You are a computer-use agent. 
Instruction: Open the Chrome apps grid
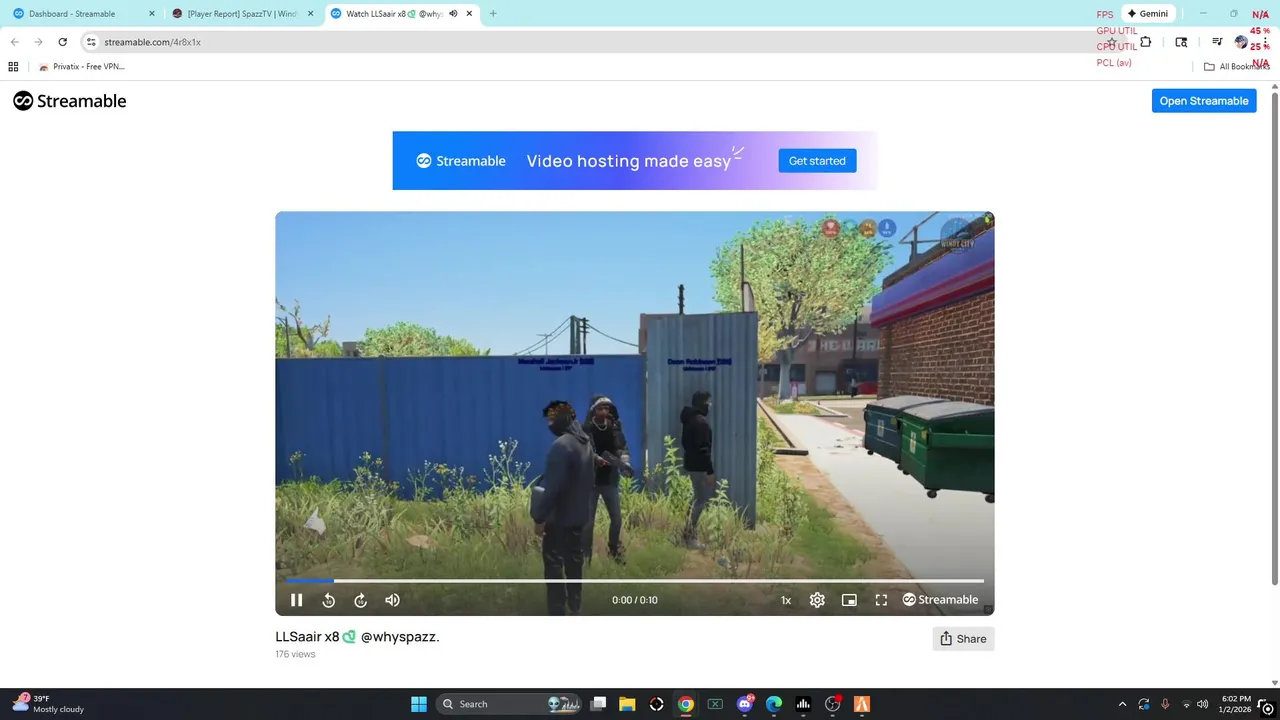(13, 67)
